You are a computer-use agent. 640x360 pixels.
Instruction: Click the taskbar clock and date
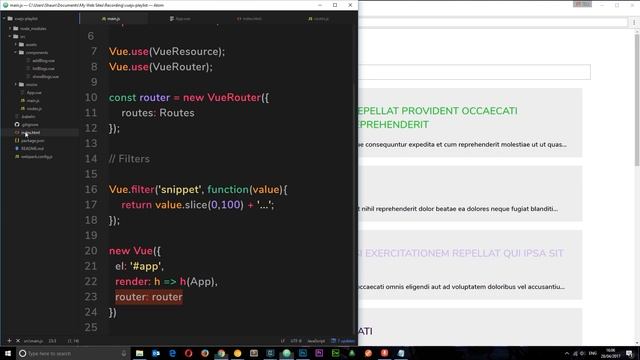click(611, 353)
